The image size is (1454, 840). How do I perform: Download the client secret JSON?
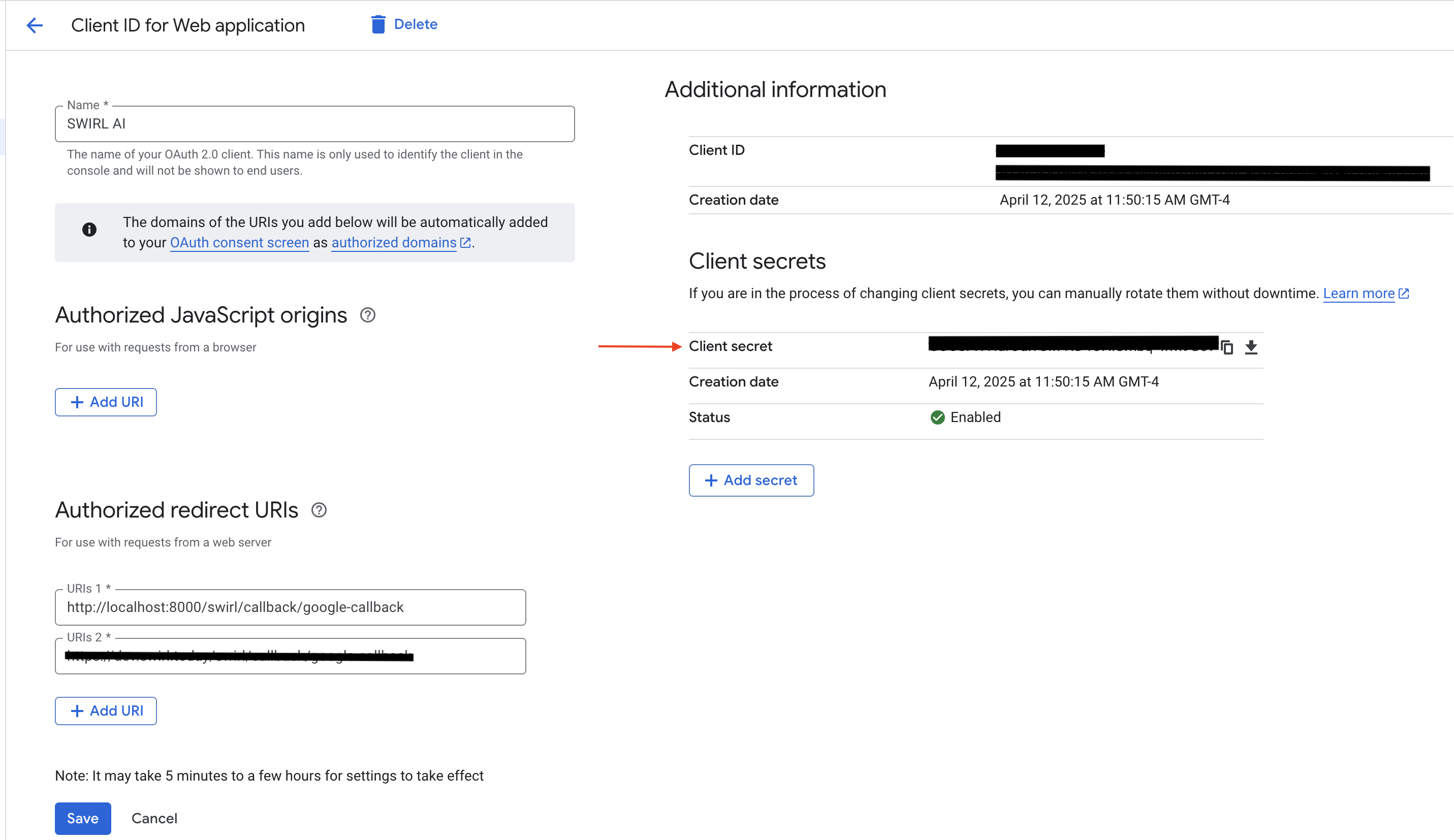point(1251,347)
